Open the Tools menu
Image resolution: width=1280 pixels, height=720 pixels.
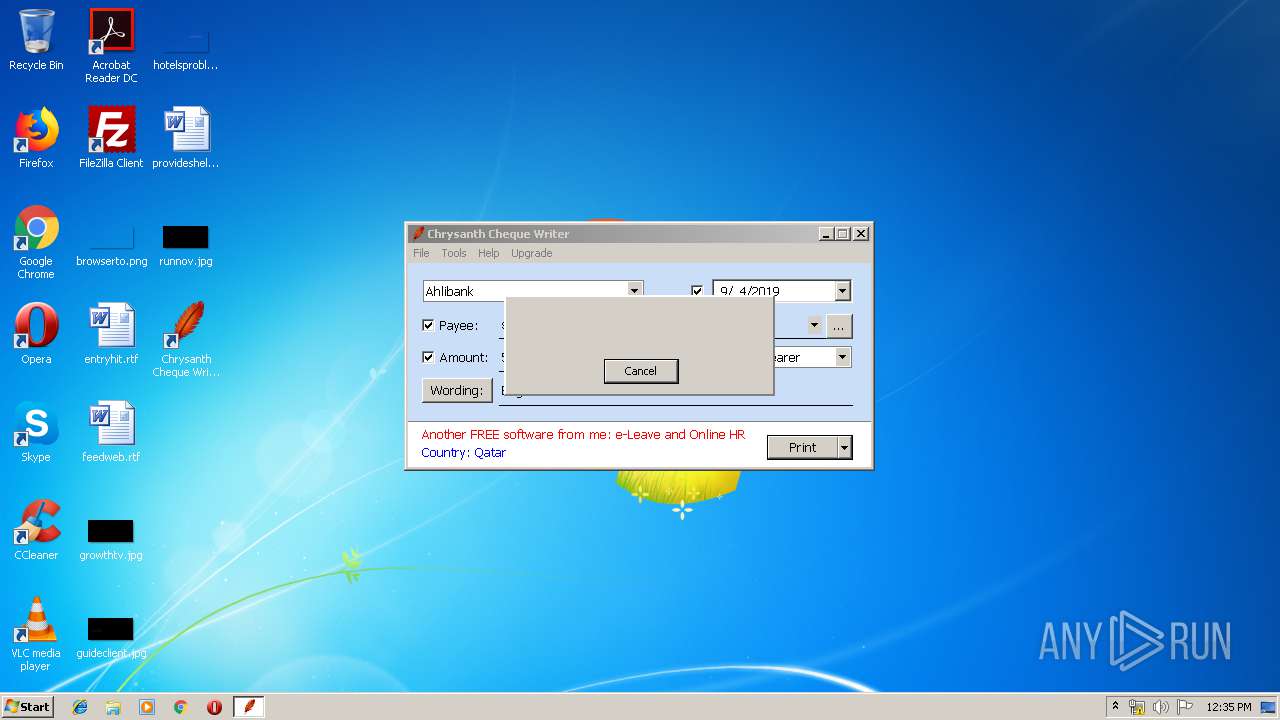coord(454,253)
